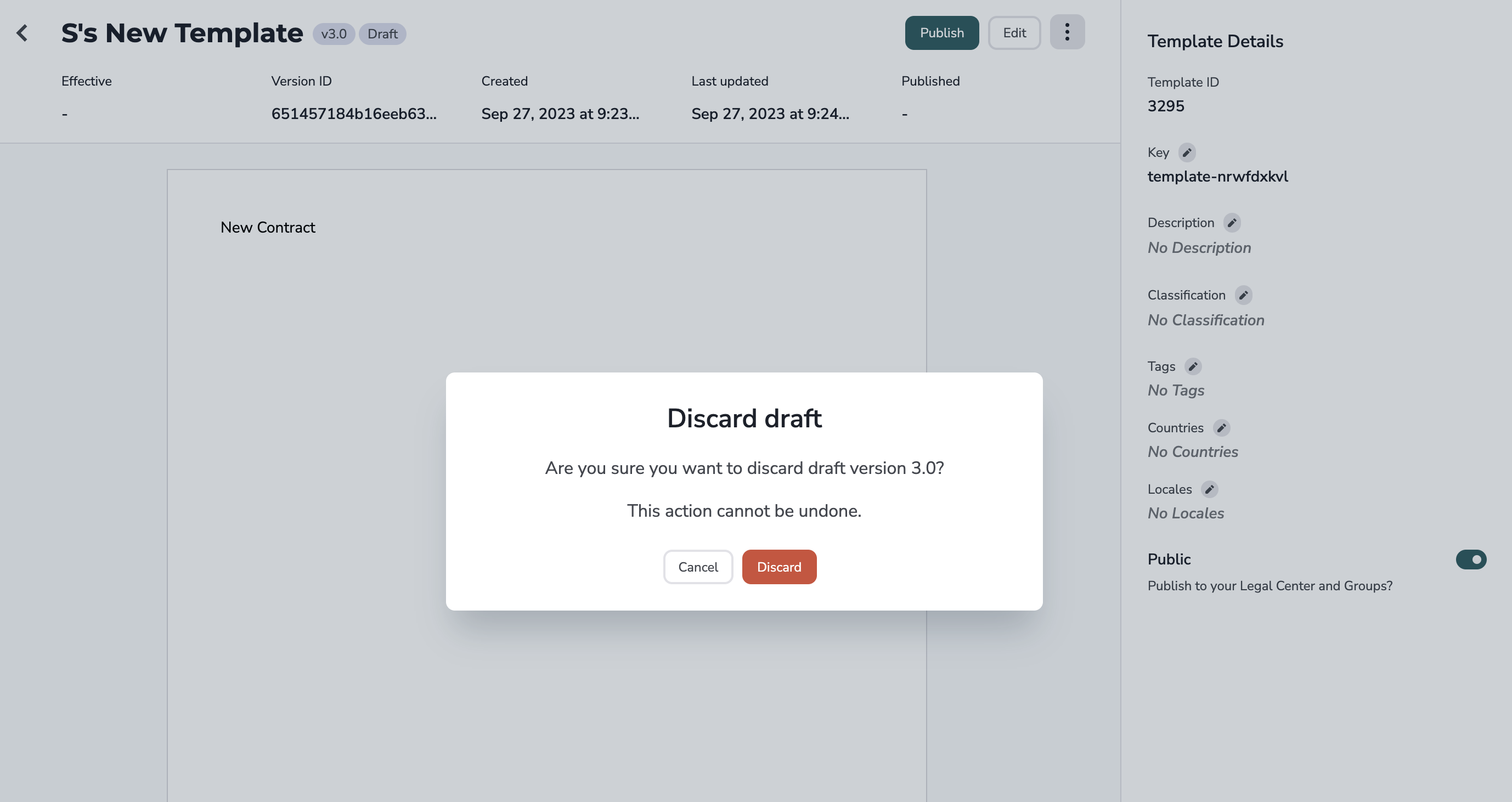The width and height of the screenshot is (1512, 802).
Task: Click the v3.0 version badge
Action: (334, 34)
